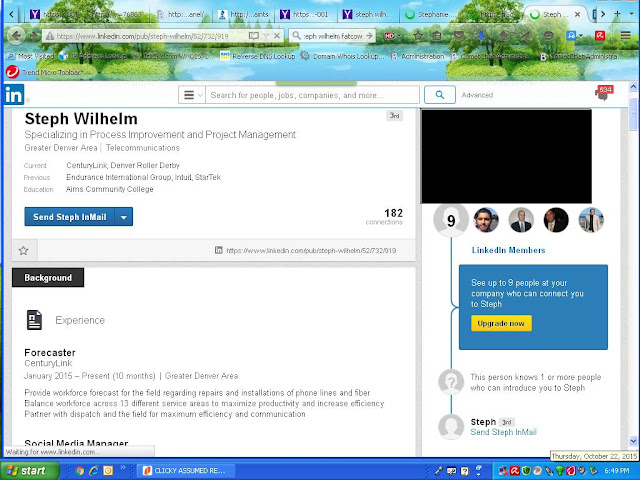Click the browser back arrow button
Image resolution: width=640 pixels, height=480 pixels.
pyautogui.click(x=16, y=36)
